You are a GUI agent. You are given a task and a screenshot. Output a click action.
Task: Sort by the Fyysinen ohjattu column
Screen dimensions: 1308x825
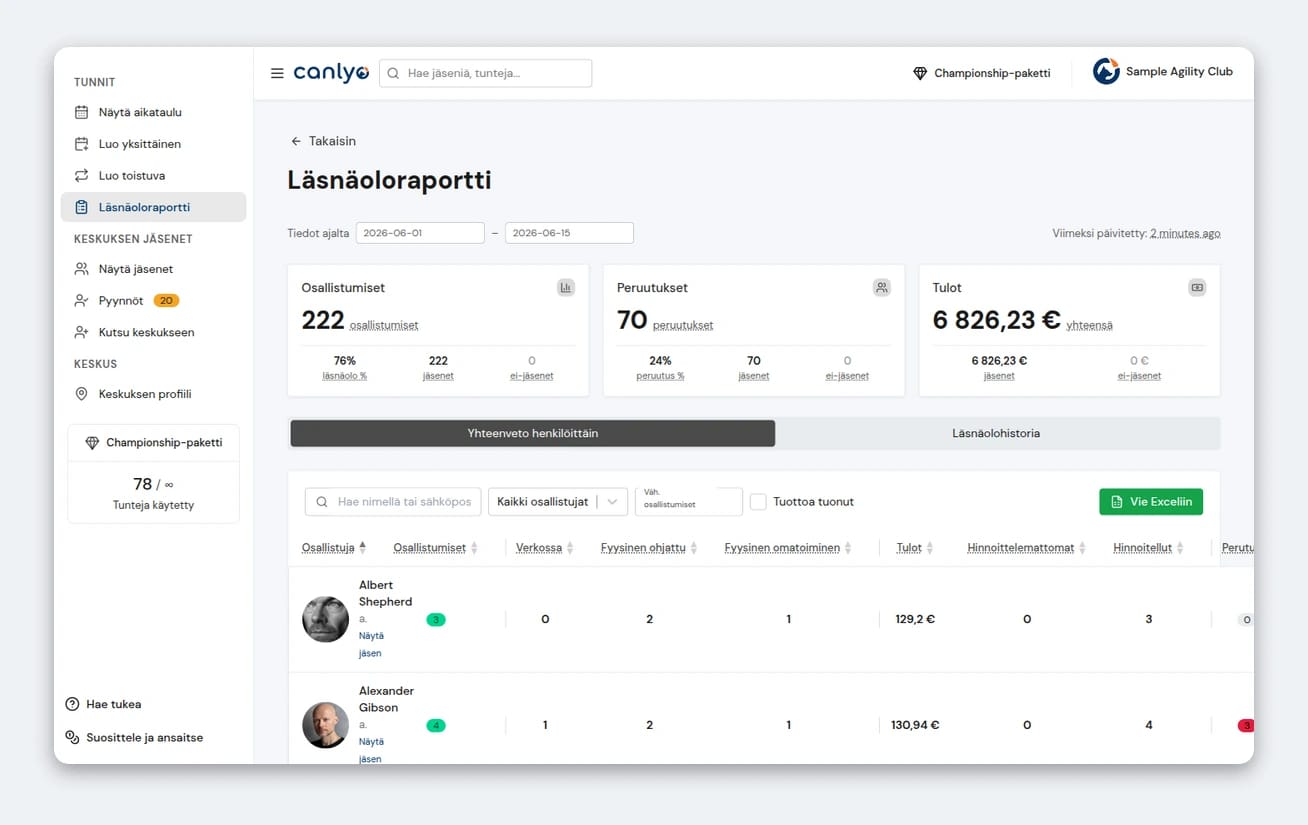650,548
